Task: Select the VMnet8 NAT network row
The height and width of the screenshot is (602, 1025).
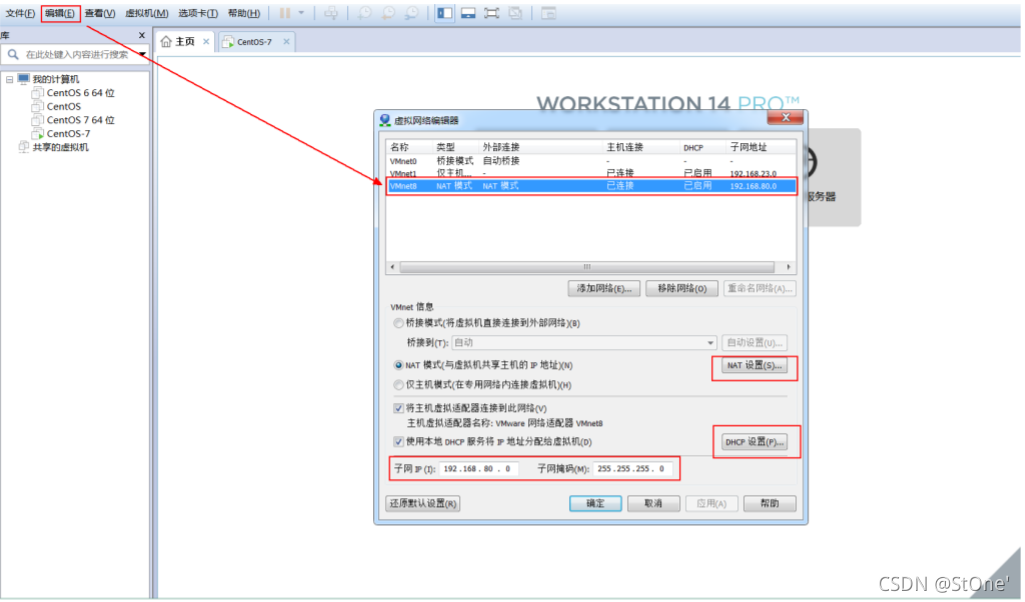Action: pyautogui.click(x=591, y=186)
